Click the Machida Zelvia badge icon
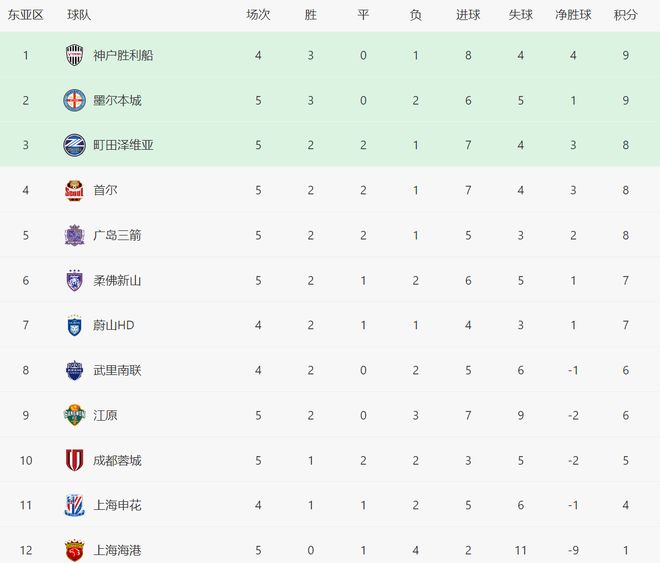The height and width of the screenshot is (563, 660). 75,145
